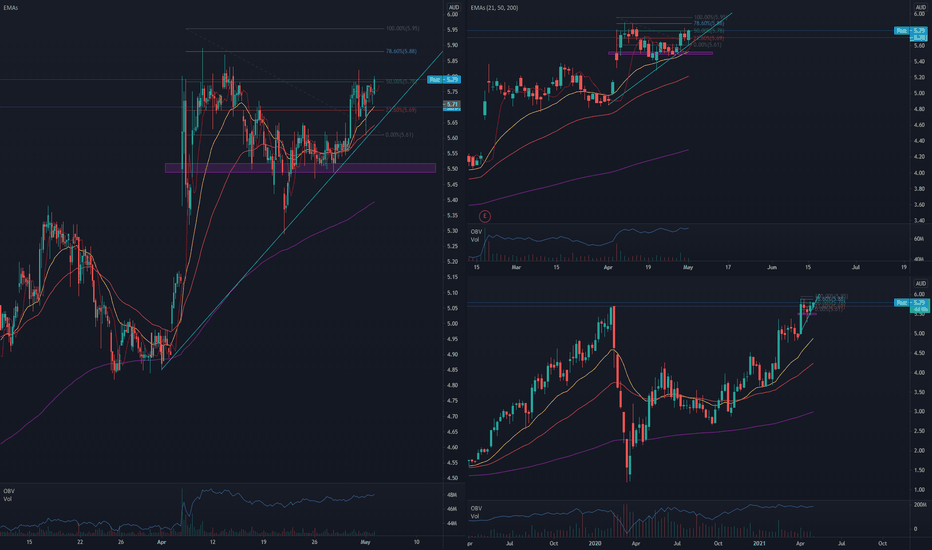Image resolution: width=932 pixels, height=550 pixels.
Task: Select the EMAs indicator legend on left chart
Action: (11, 8)
